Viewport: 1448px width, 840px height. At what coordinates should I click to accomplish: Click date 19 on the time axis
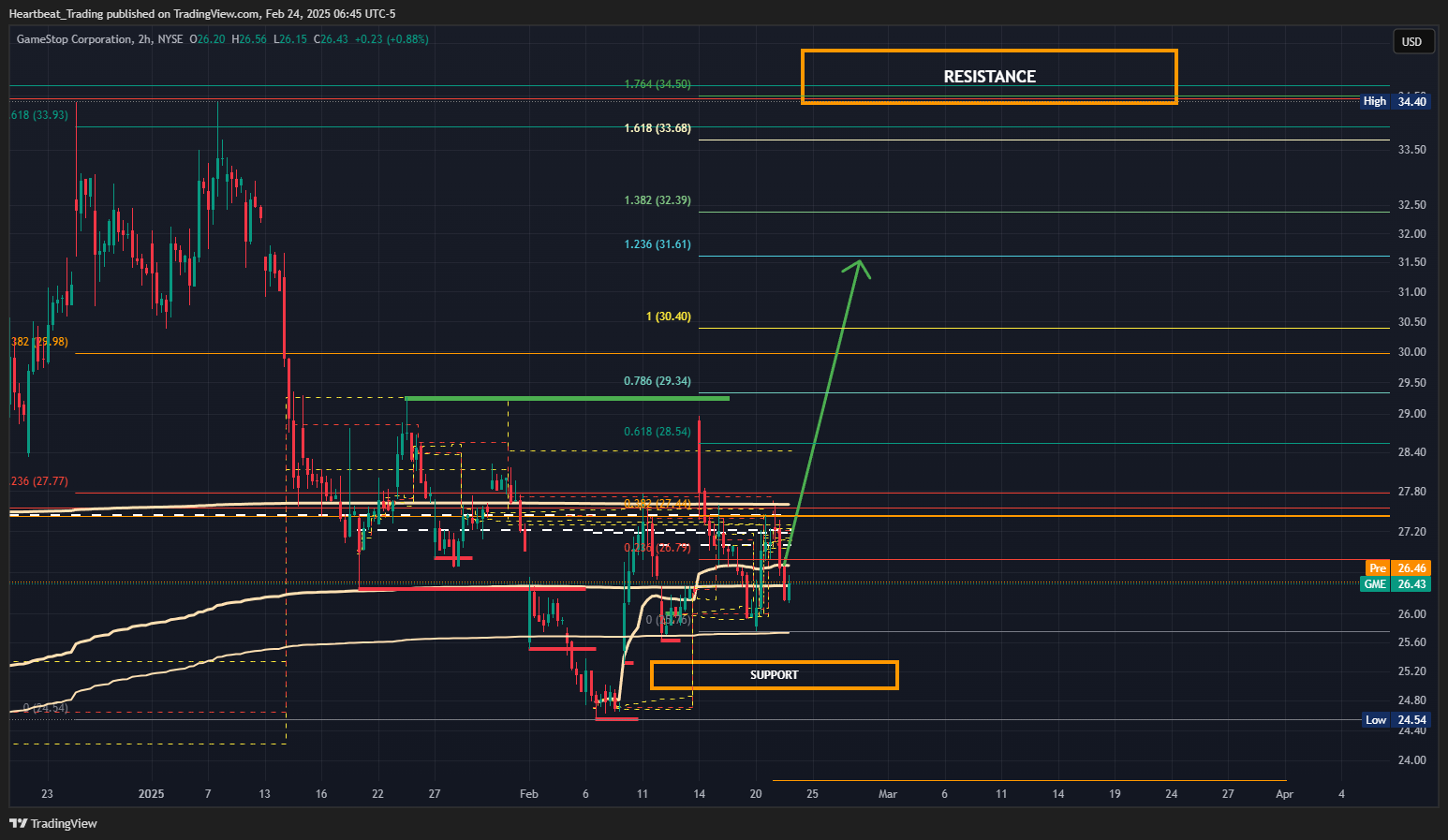1115,794
